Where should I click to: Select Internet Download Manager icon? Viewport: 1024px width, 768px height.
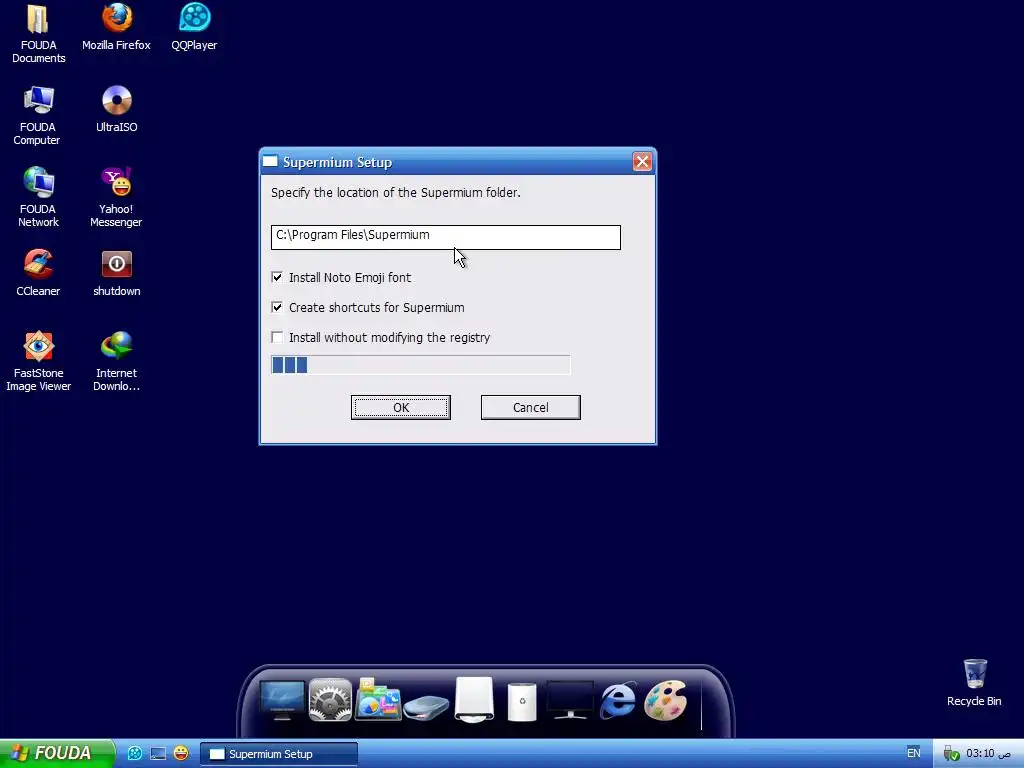(x=116, y=361)
